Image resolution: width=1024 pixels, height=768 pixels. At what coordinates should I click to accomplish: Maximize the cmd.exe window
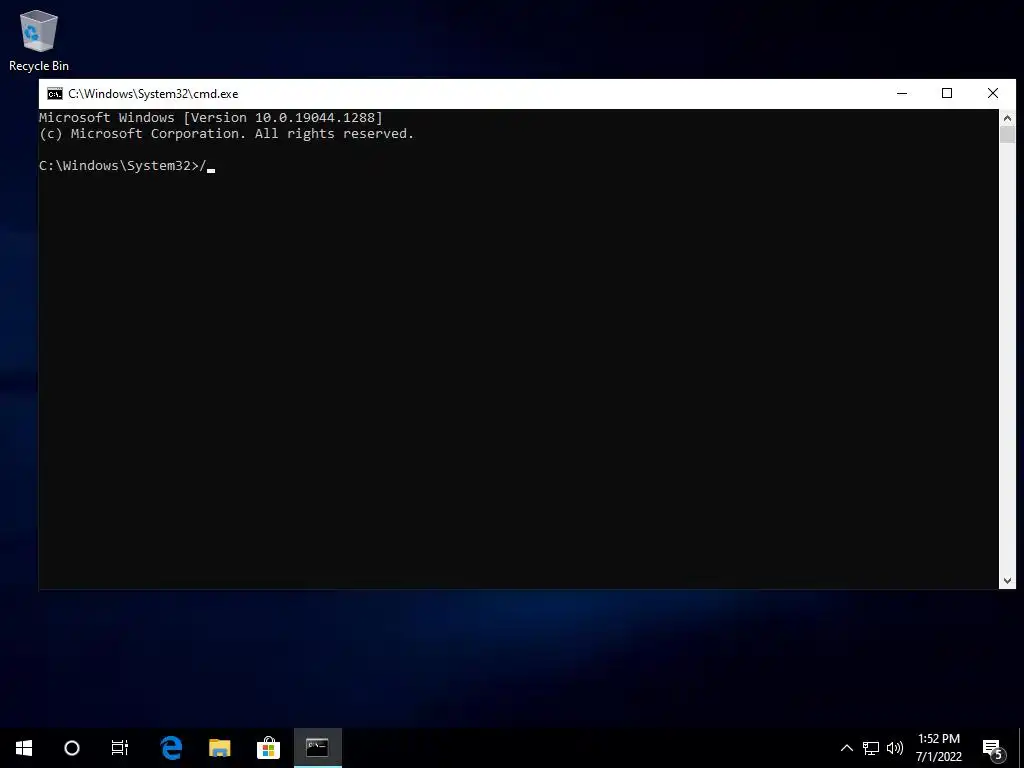click(947, 93)
